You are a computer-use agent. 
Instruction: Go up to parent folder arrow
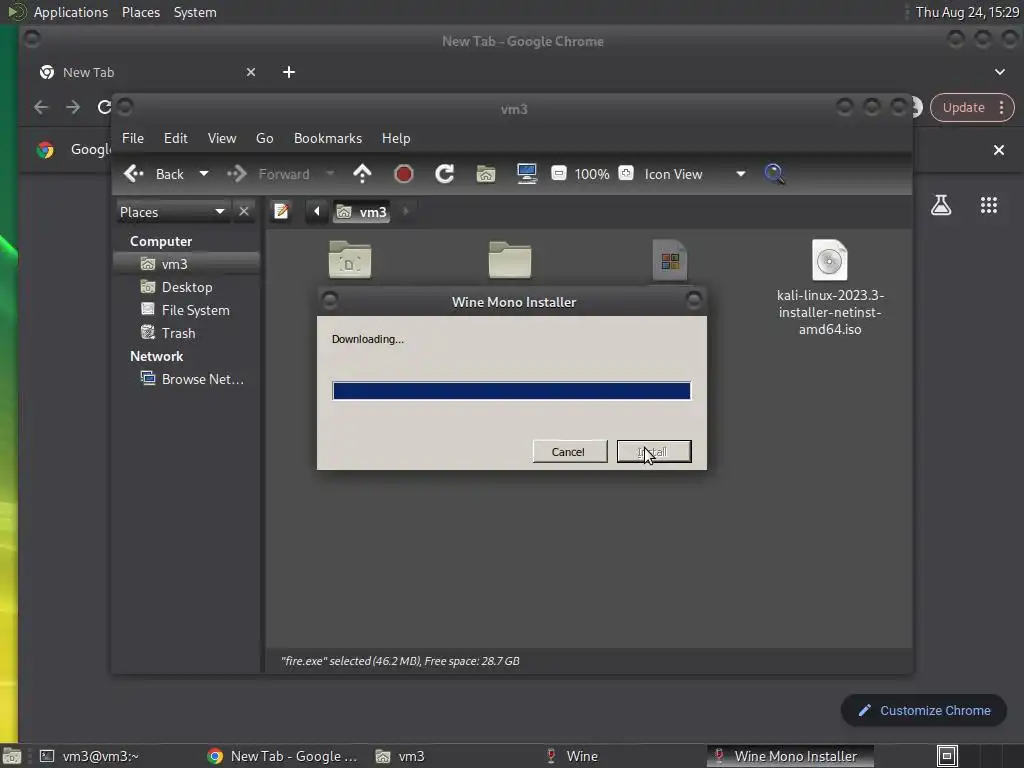tap(362, 174)
